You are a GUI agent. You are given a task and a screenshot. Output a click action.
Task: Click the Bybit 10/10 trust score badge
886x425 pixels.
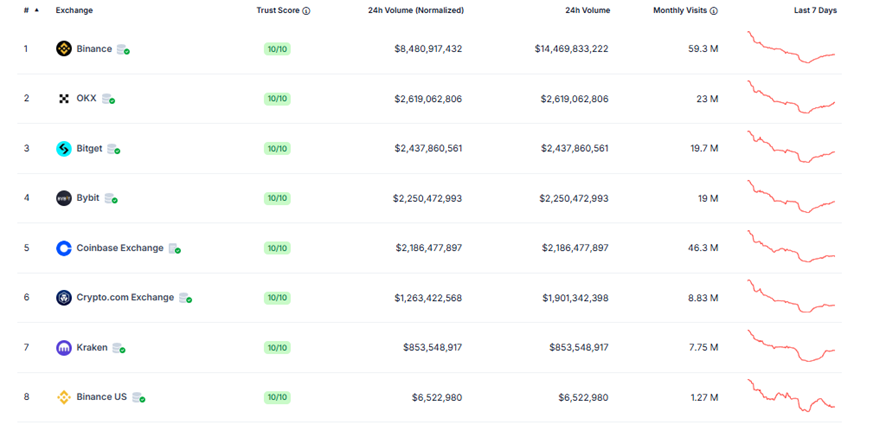[277, 198]
